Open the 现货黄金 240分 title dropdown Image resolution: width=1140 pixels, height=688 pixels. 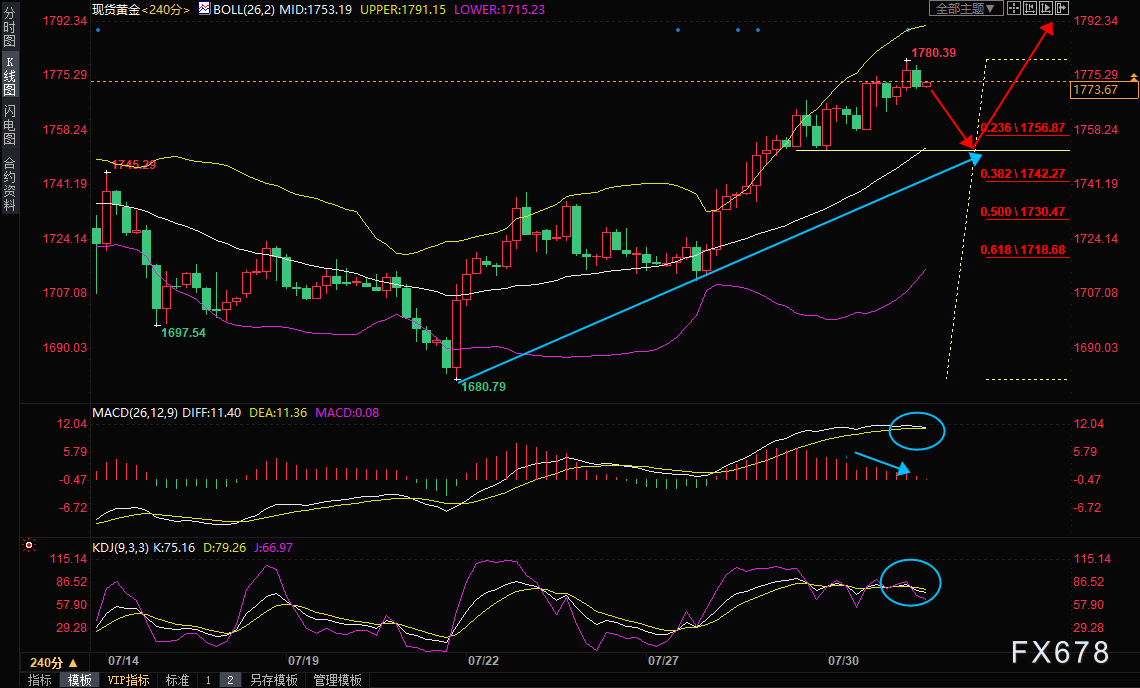pos(142,9)
